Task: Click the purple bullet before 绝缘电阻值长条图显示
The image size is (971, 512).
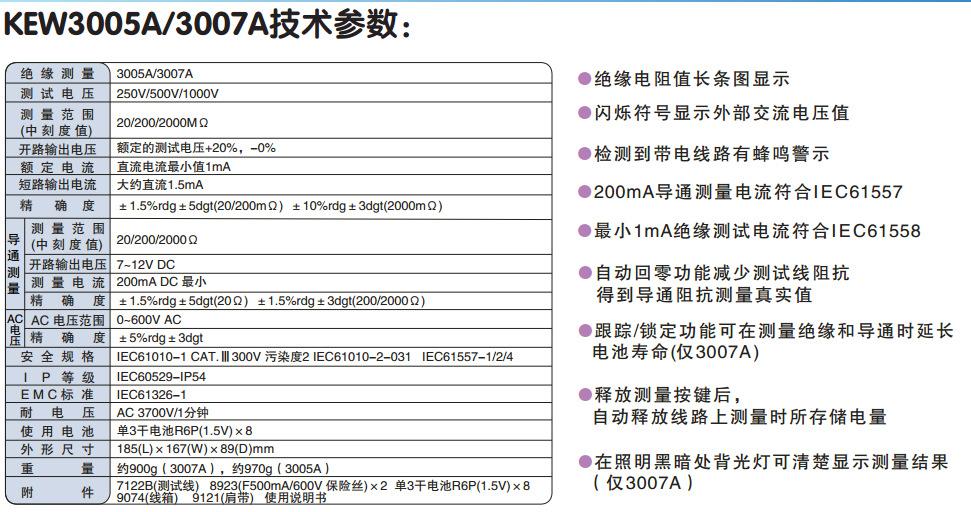Action: click(x=585, y=79)
